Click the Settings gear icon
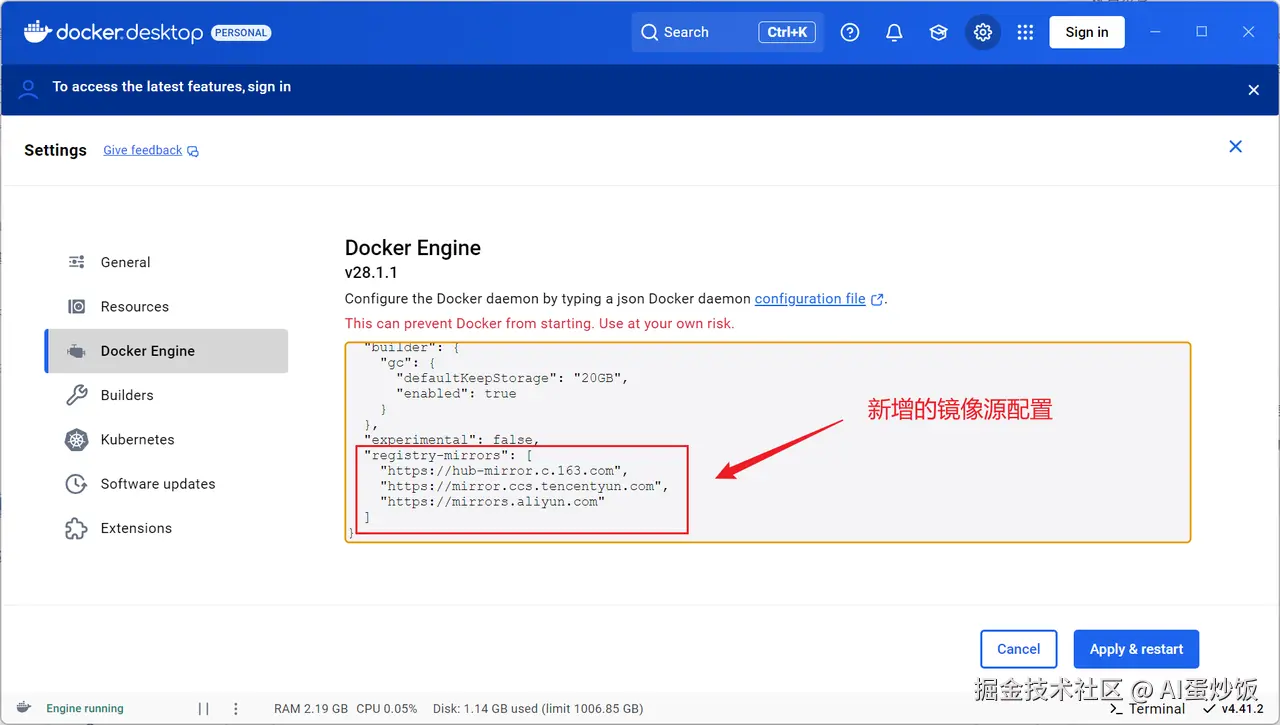The image size is (1280, 725). tap(983, 32)
